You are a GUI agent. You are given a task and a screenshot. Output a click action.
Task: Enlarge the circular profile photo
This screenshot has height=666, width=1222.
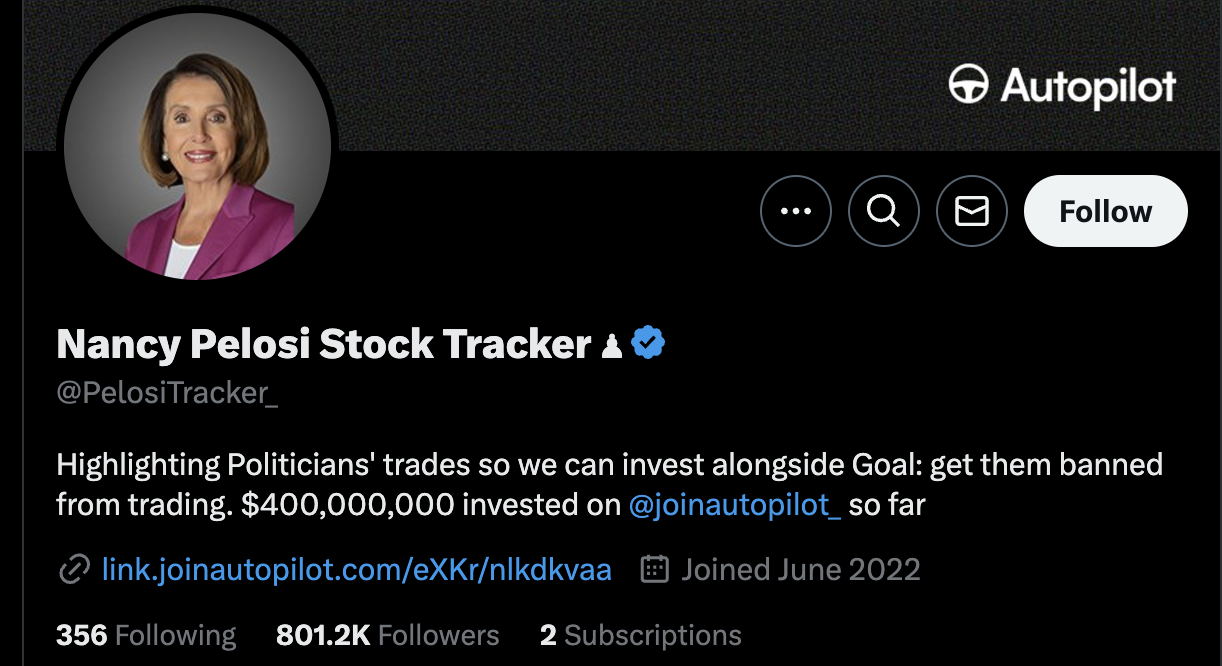click(197, 148)
